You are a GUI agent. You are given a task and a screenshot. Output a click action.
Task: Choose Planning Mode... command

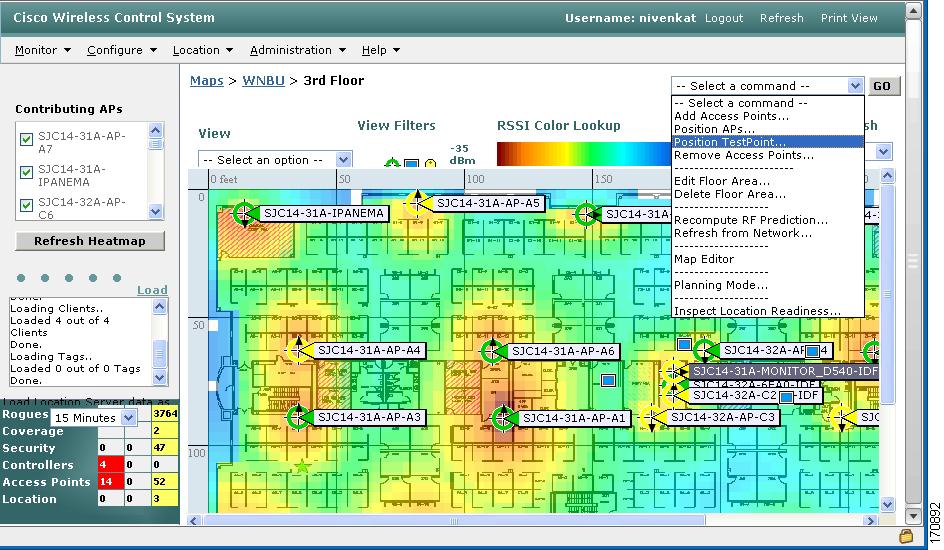(x=768, y=285)
